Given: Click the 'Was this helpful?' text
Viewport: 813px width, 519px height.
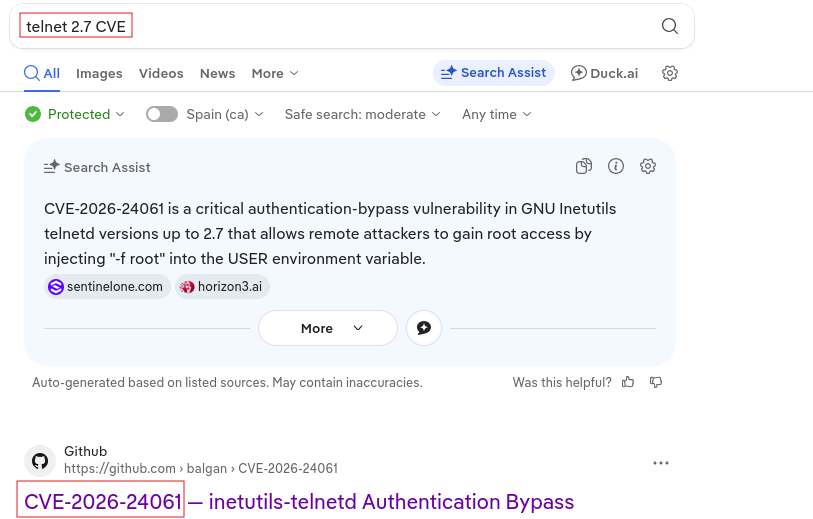Looking at the screenshot, I should tap(562, 383).
